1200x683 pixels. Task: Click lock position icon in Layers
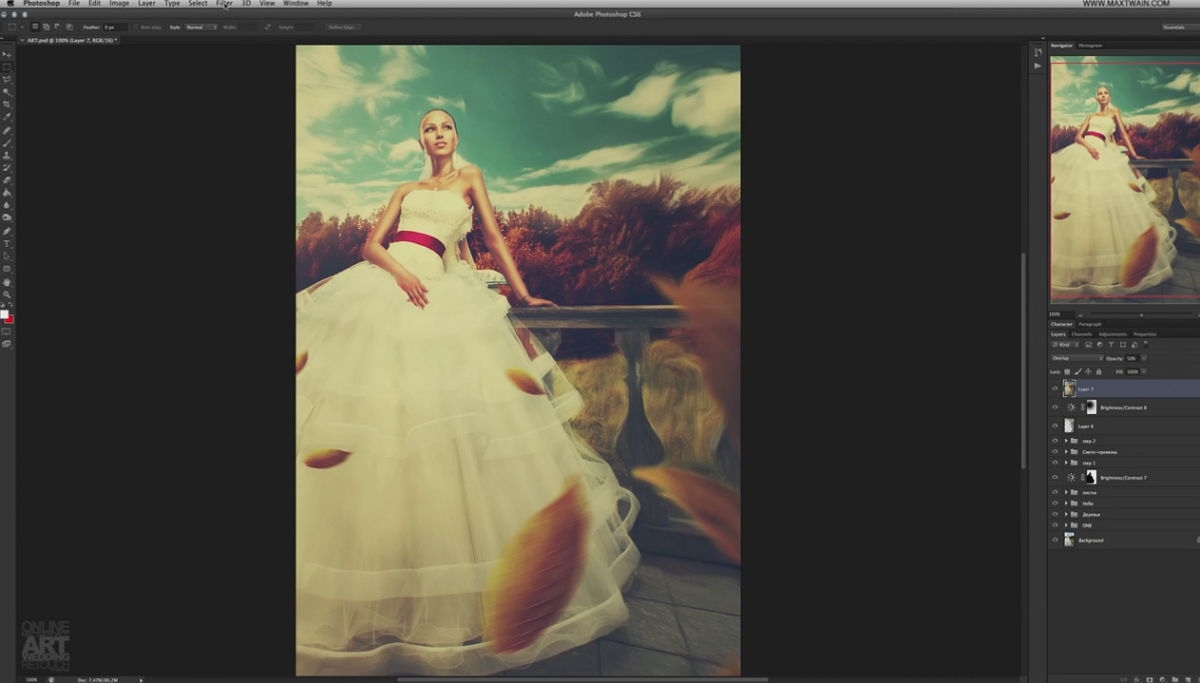point(1088,372)
